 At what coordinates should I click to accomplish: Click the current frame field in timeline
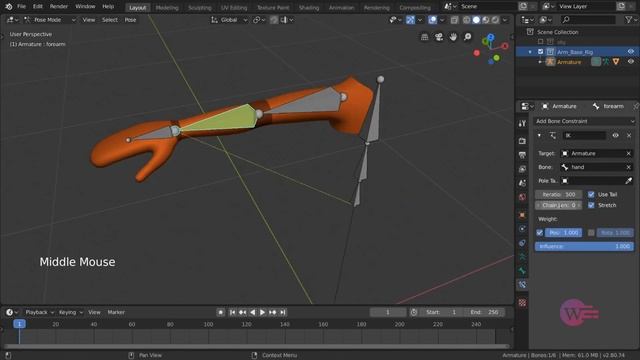(388, 312)
